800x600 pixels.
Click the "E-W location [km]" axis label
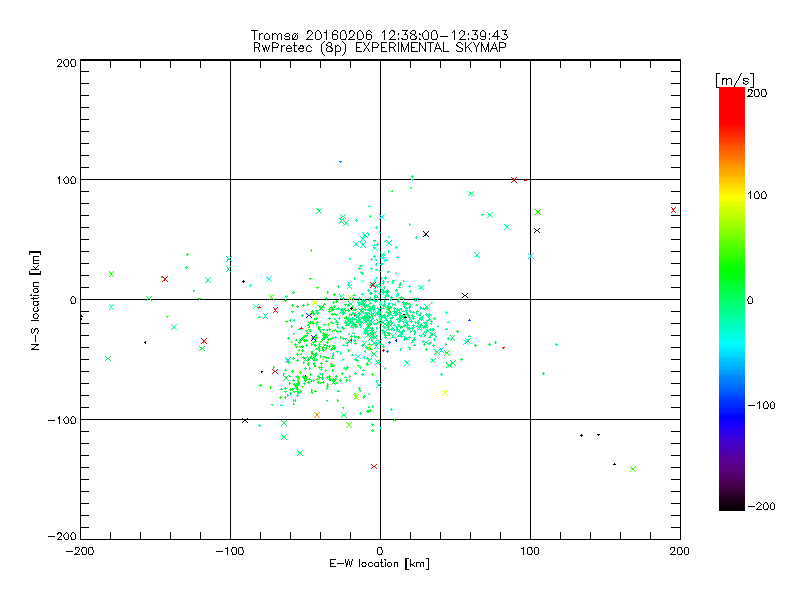click(x=379, y=564)
